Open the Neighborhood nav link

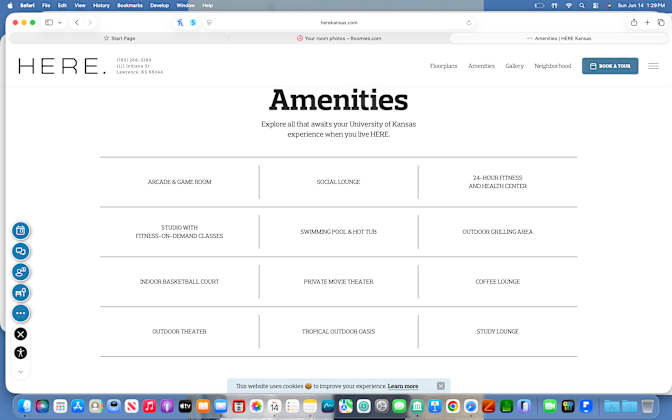553,66
